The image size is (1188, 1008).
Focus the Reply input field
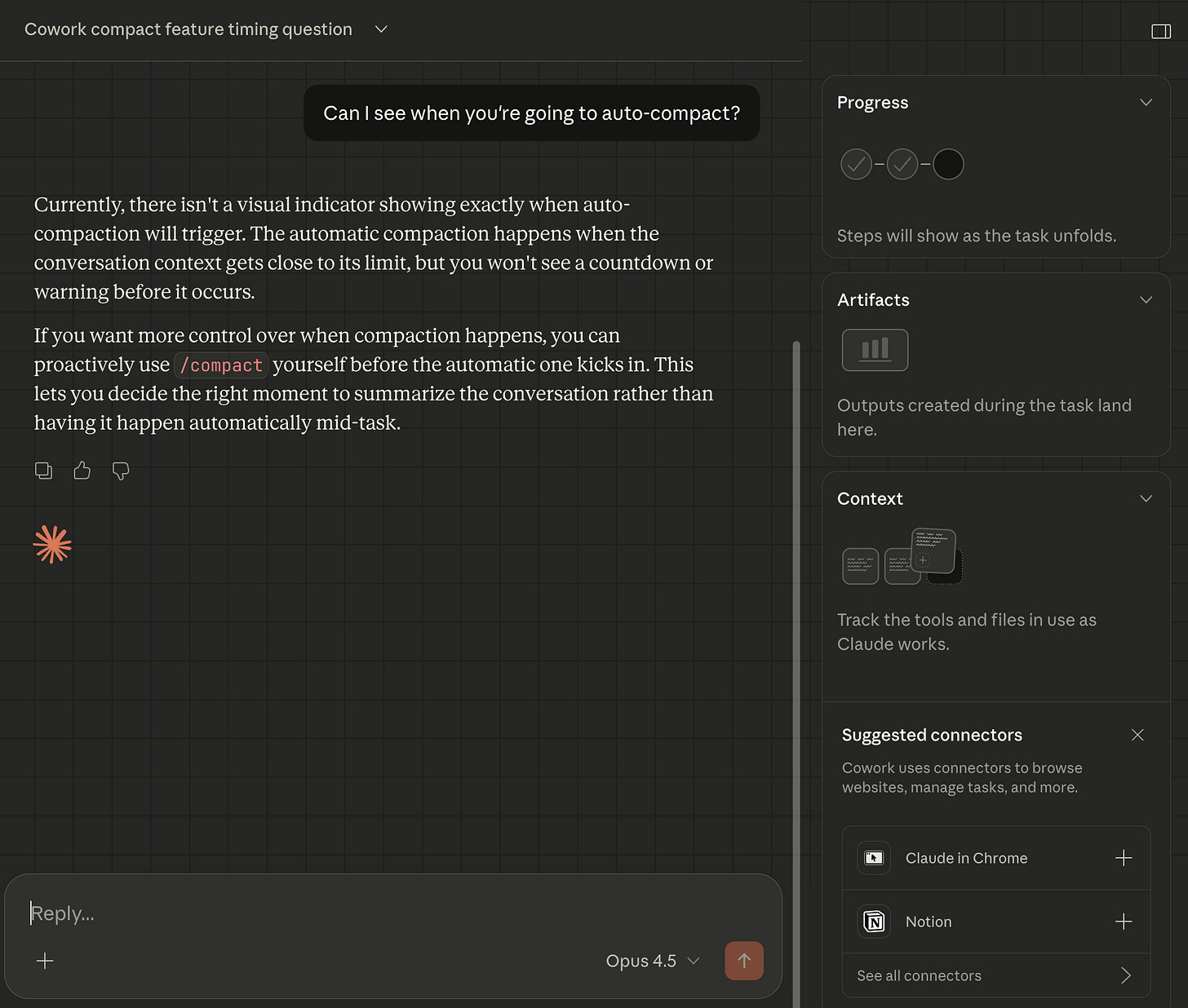(x=392, y=913)
